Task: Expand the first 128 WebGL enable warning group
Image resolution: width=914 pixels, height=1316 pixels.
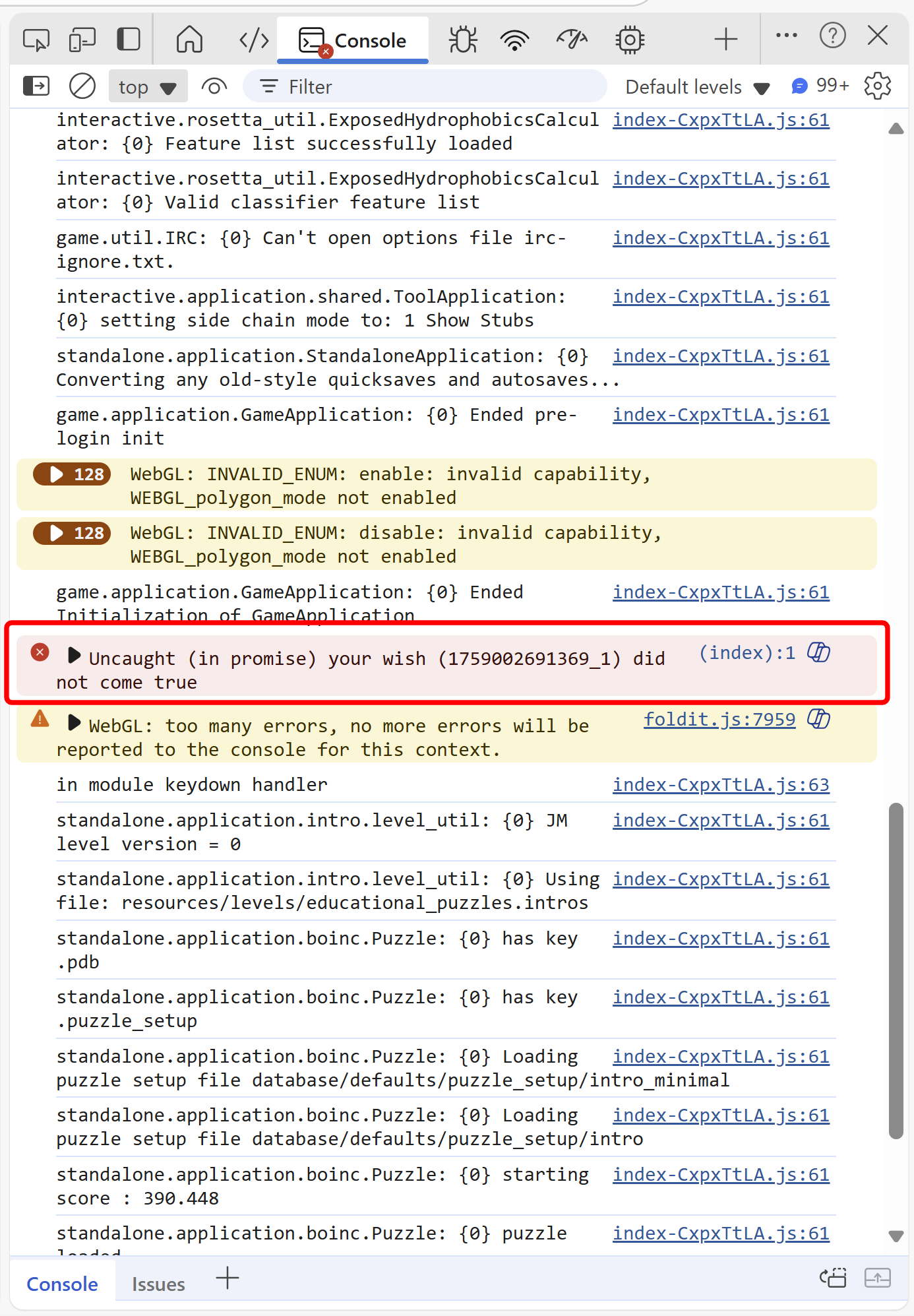Action: tap(72, 474)
